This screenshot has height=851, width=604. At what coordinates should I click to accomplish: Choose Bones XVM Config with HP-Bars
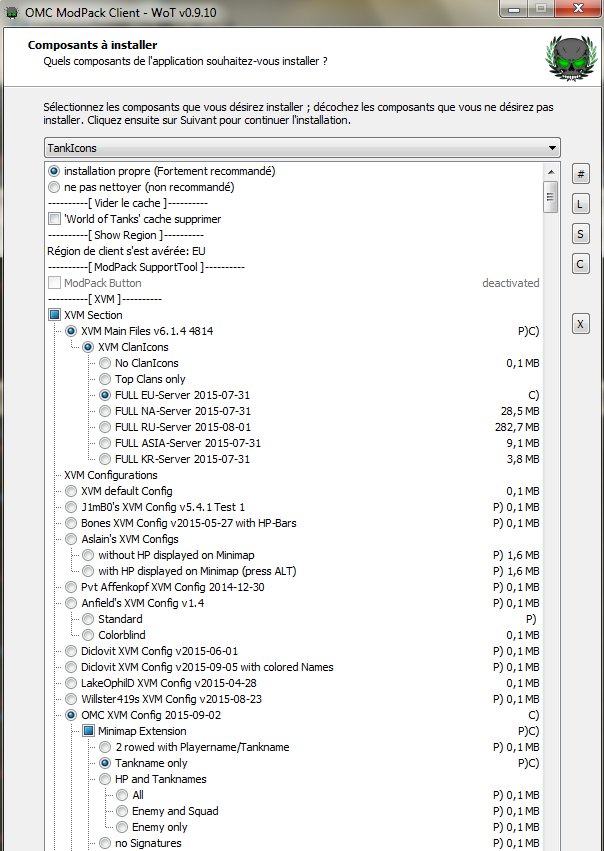pos(71,523)
